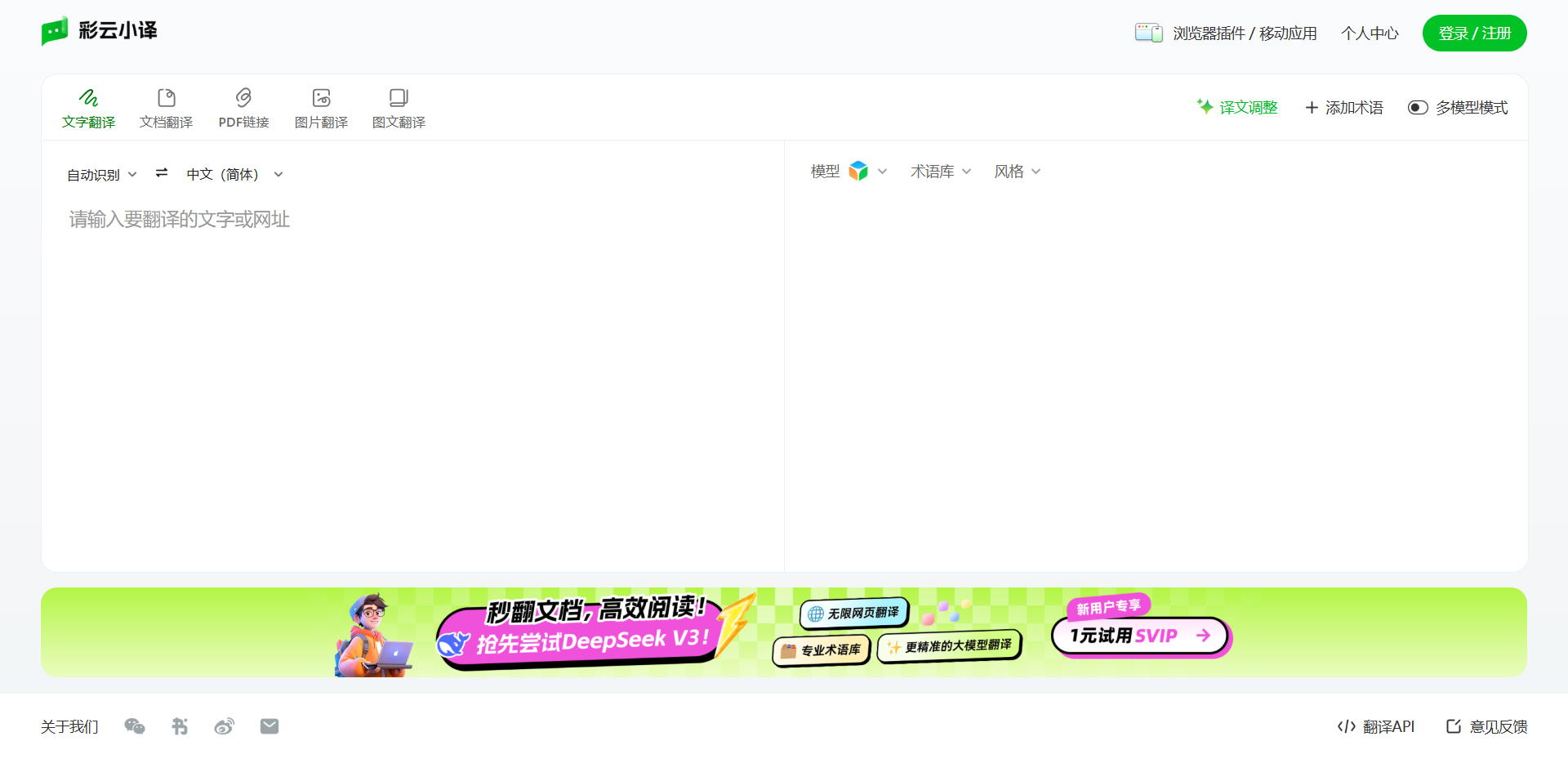Open the 个人中心 menu
The width and height of the screenshot is (1568, 759).
tap(1370, 33)
